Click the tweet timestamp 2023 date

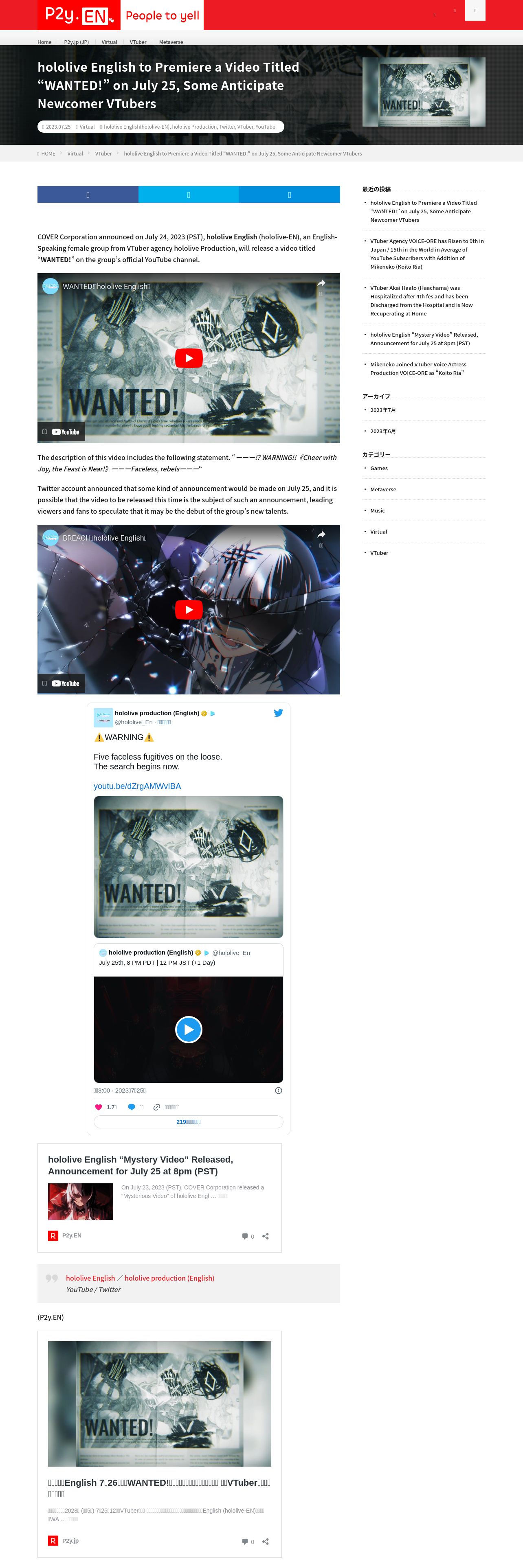click(120, 1090)
